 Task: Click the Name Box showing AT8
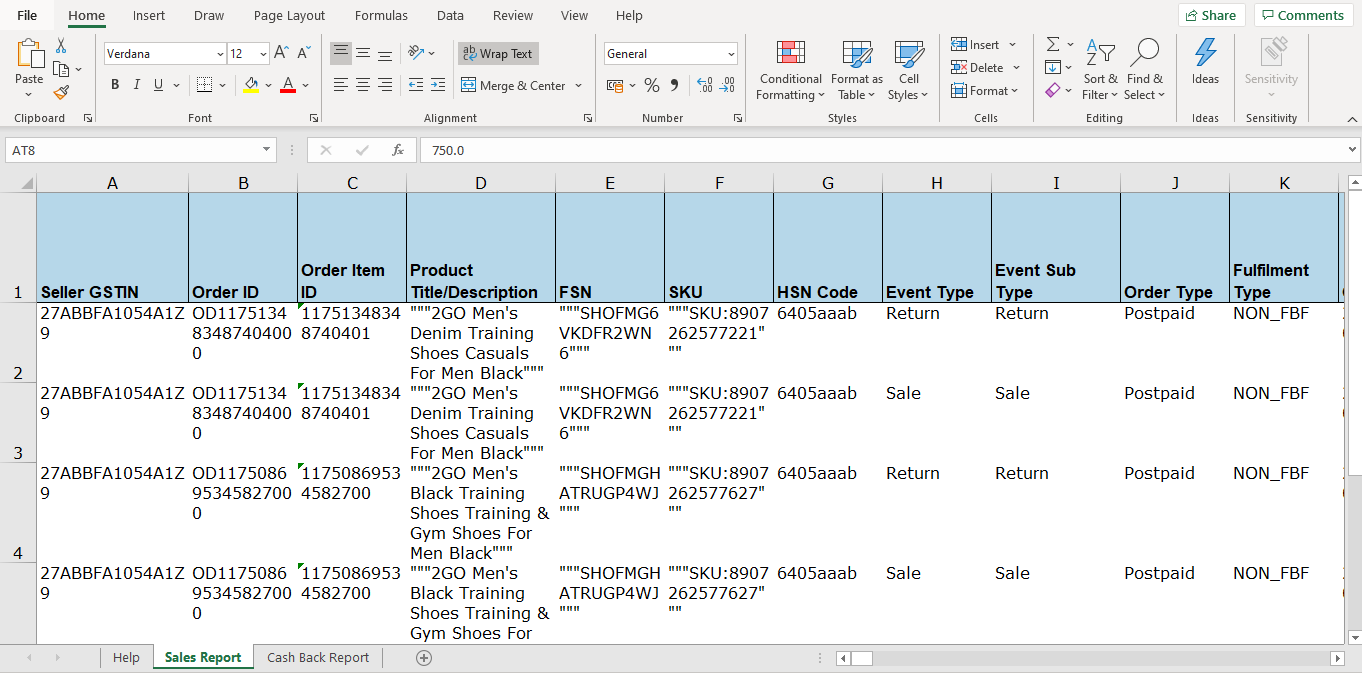[132, 150]
